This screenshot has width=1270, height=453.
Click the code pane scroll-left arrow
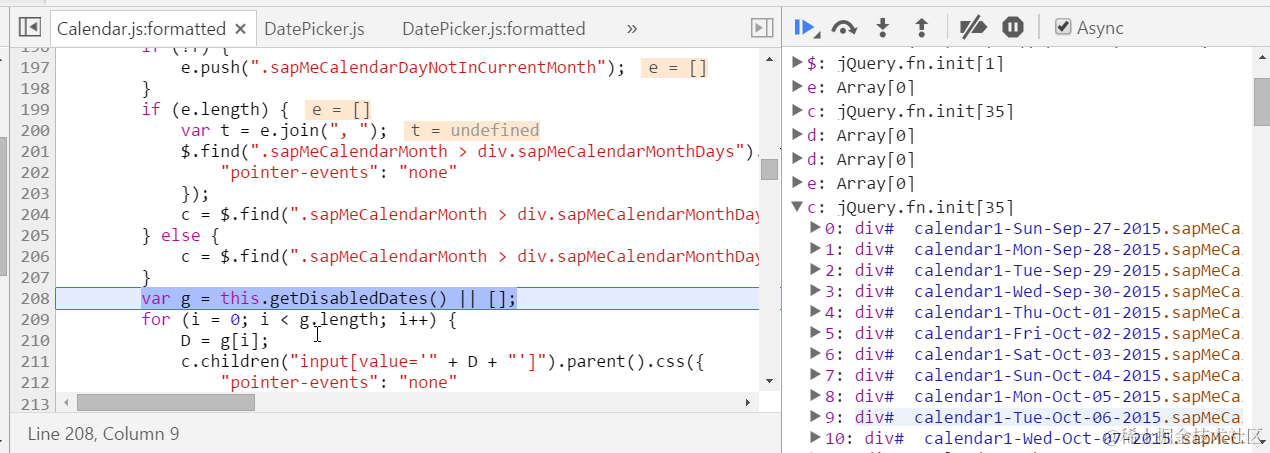coord(67,402)
